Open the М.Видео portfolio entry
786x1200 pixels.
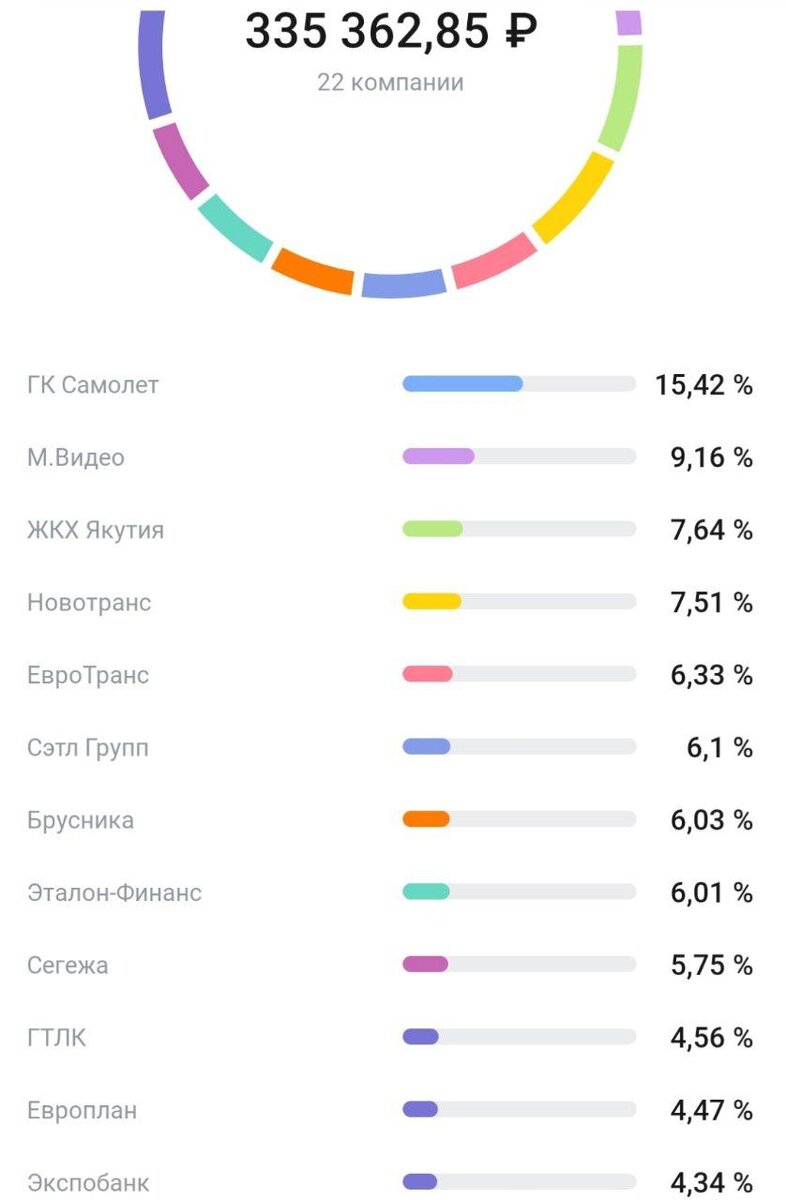click(x=74, y=457)
